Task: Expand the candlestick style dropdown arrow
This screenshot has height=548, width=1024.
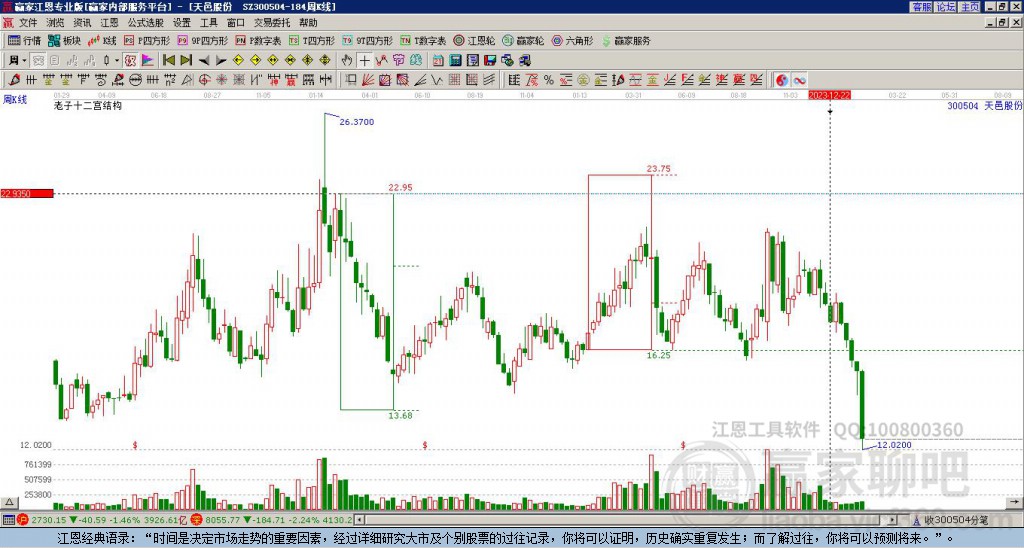Action: click(117, 61)
